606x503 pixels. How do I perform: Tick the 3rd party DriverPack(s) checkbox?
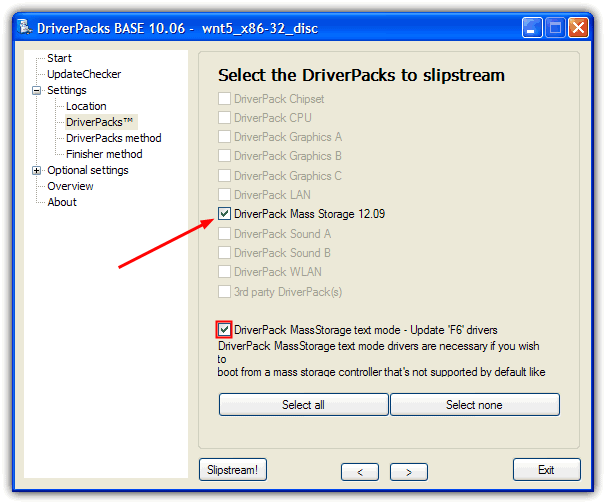(x=224, y=292)
